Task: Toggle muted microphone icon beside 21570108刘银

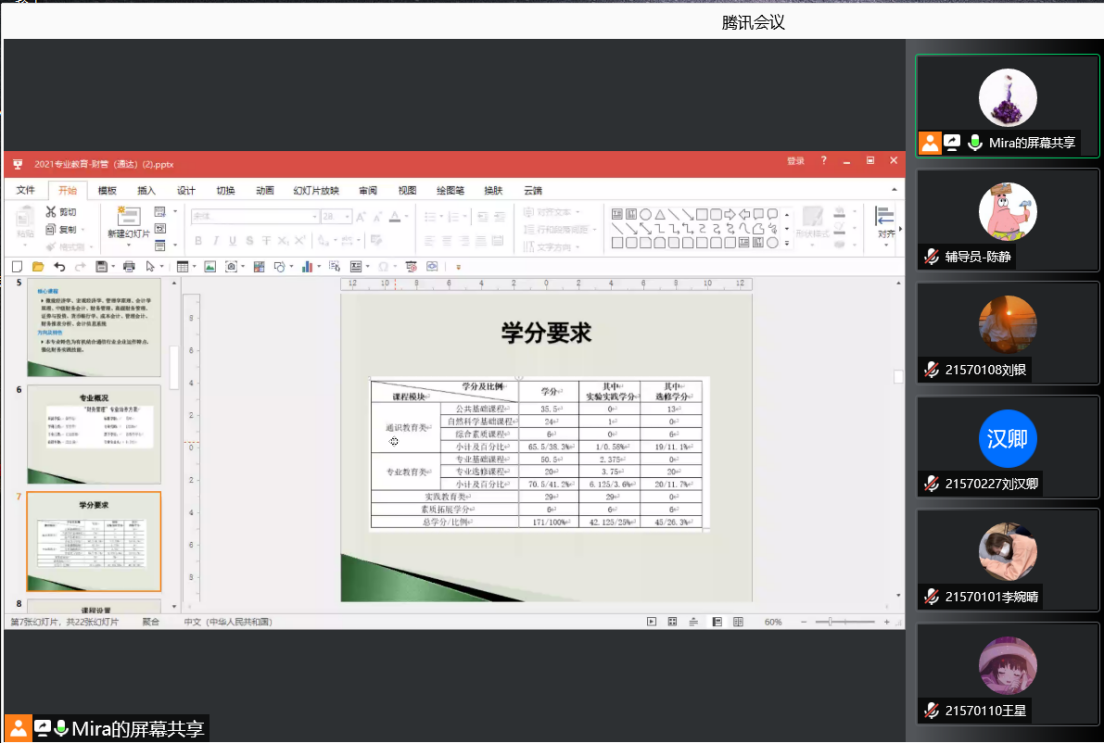Action: (x=931, y=370)
